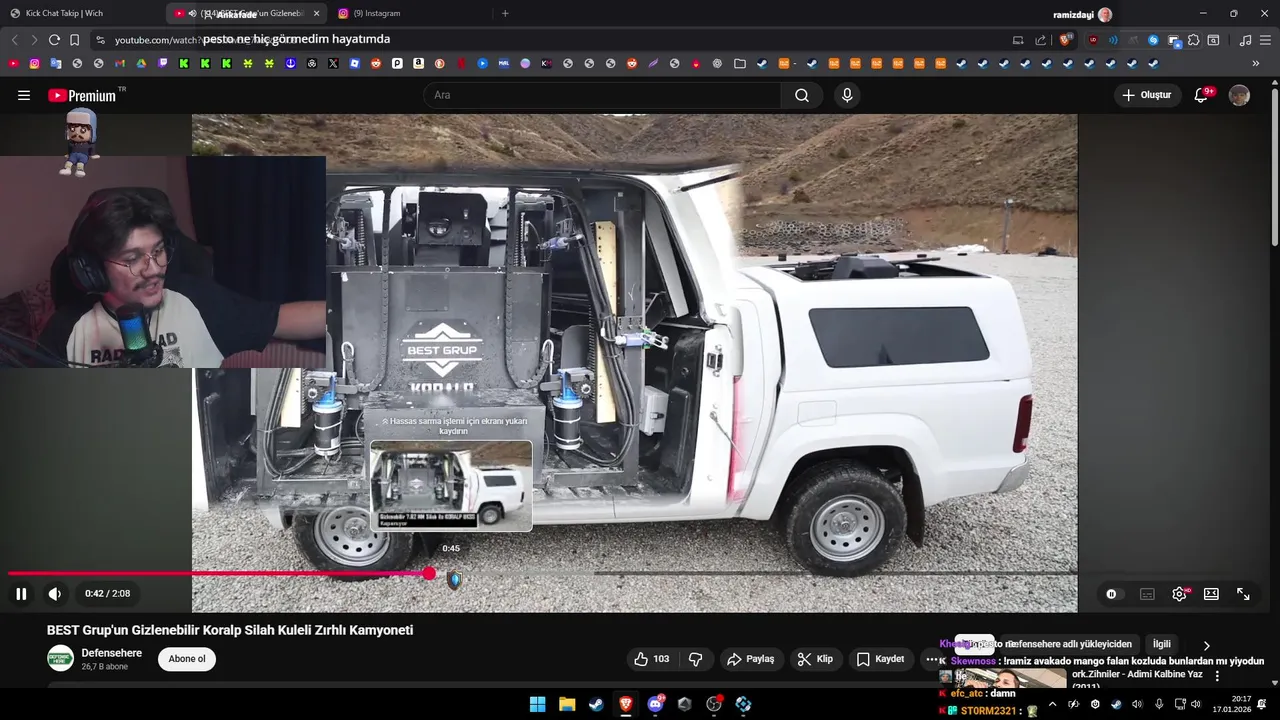1280x720 pixels.
Task: Open File Explorer from taskbar
Action: coord(567,704)
